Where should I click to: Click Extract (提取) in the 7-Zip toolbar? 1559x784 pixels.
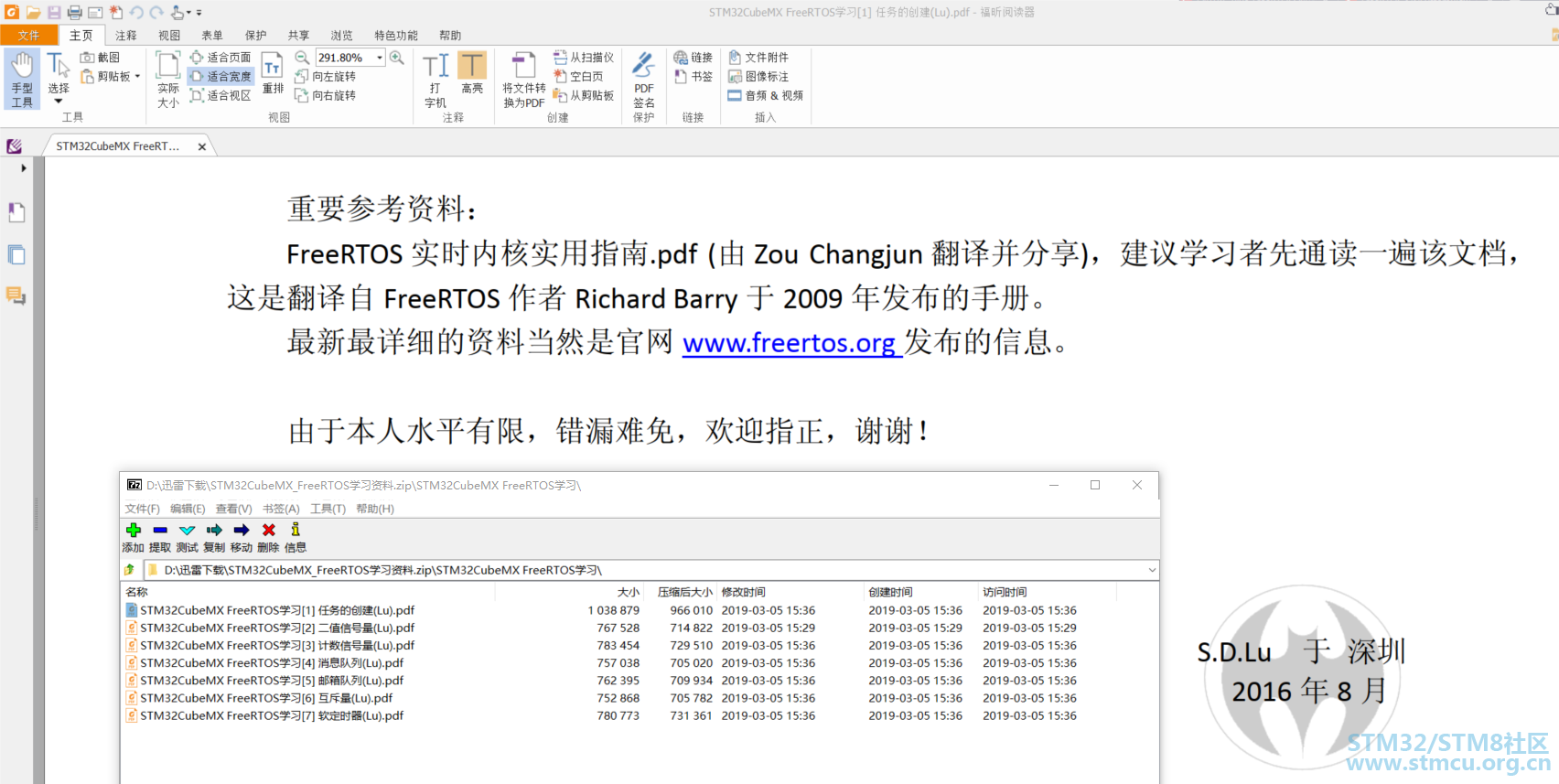tap(160, 538)
